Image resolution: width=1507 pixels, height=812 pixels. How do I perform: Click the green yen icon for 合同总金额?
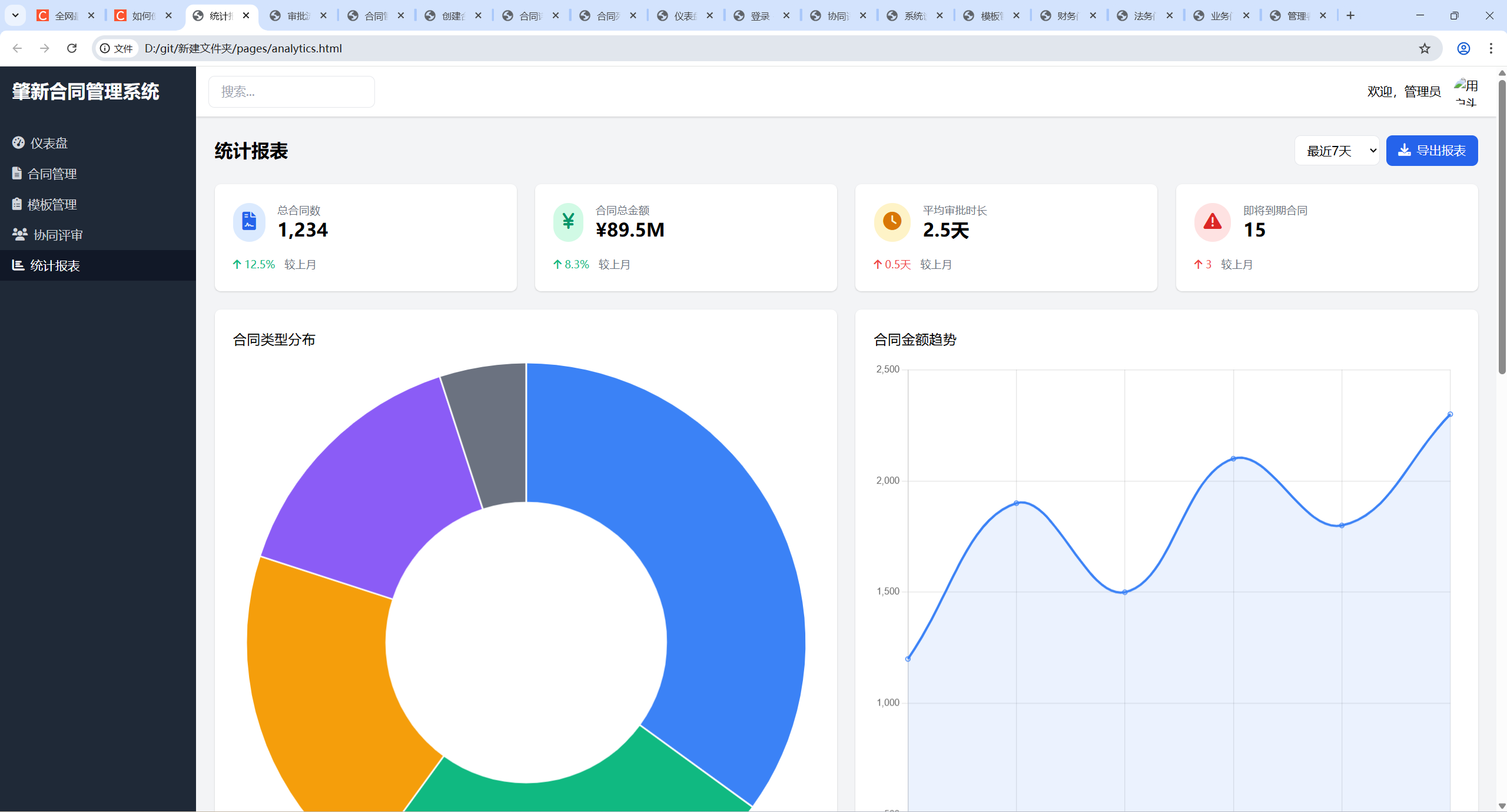click(568, 222)
